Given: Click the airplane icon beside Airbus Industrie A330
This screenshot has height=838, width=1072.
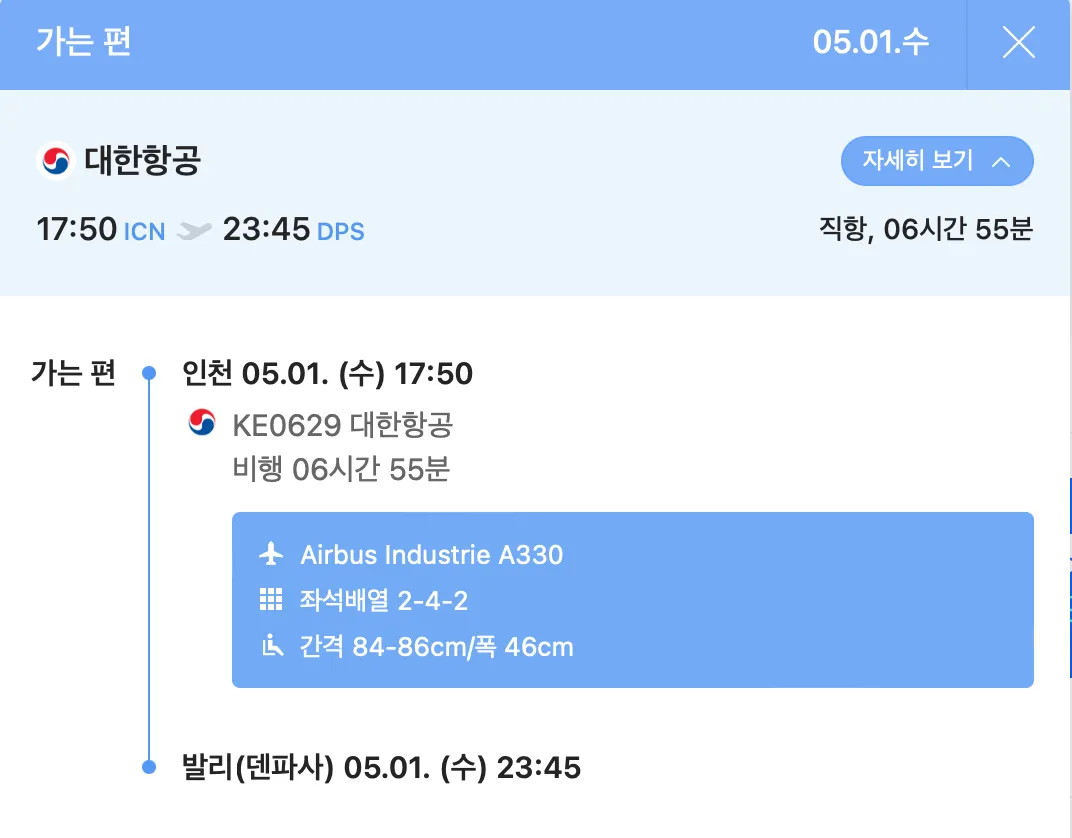Looking at the screenshot, I should click(x=270, y=554).
